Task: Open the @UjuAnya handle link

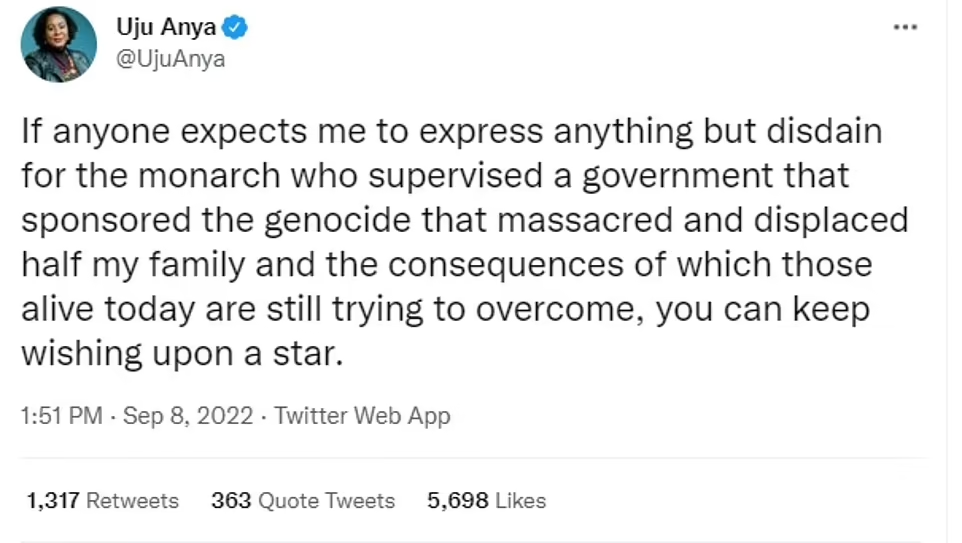Action: coord(172,58)
